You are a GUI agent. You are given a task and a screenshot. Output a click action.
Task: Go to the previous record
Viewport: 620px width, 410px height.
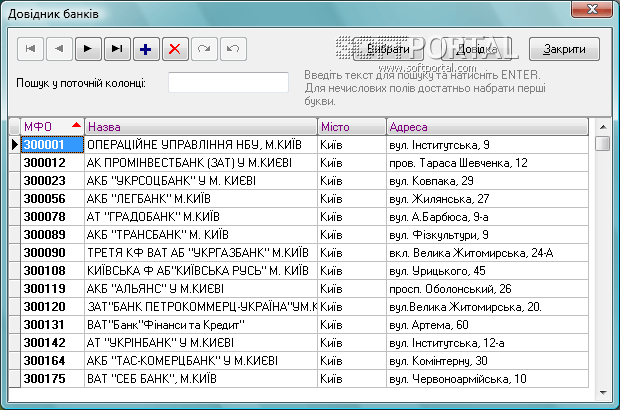[x=59, y=49]
